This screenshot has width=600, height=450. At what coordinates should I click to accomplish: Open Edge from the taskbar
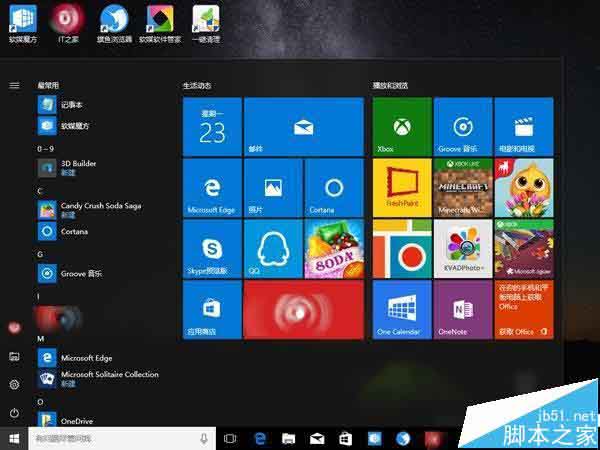pyautogui.click(x=260, y=439)
